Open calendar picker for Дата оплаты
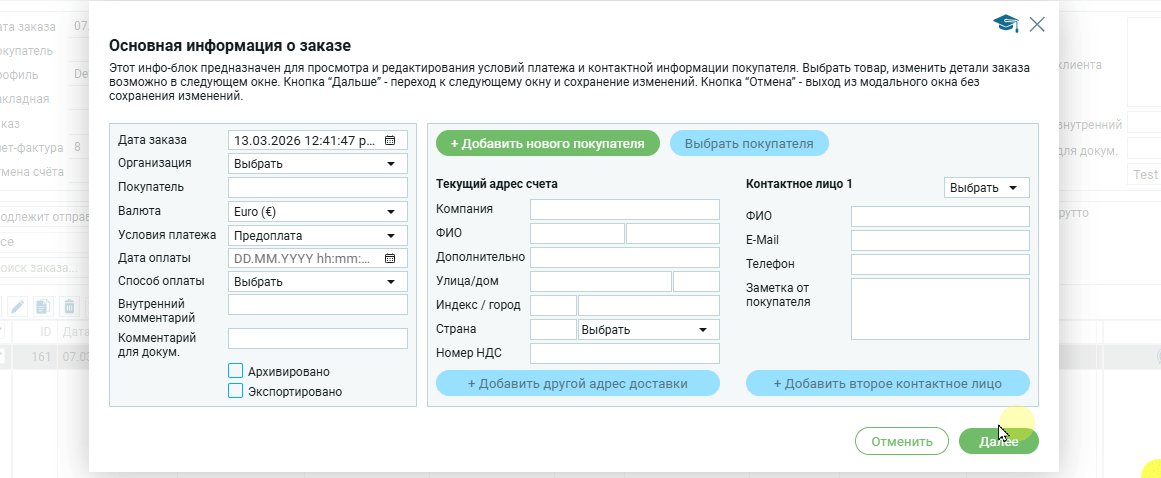The height and width of the screenshot is (478, 1161). [390, 258]
